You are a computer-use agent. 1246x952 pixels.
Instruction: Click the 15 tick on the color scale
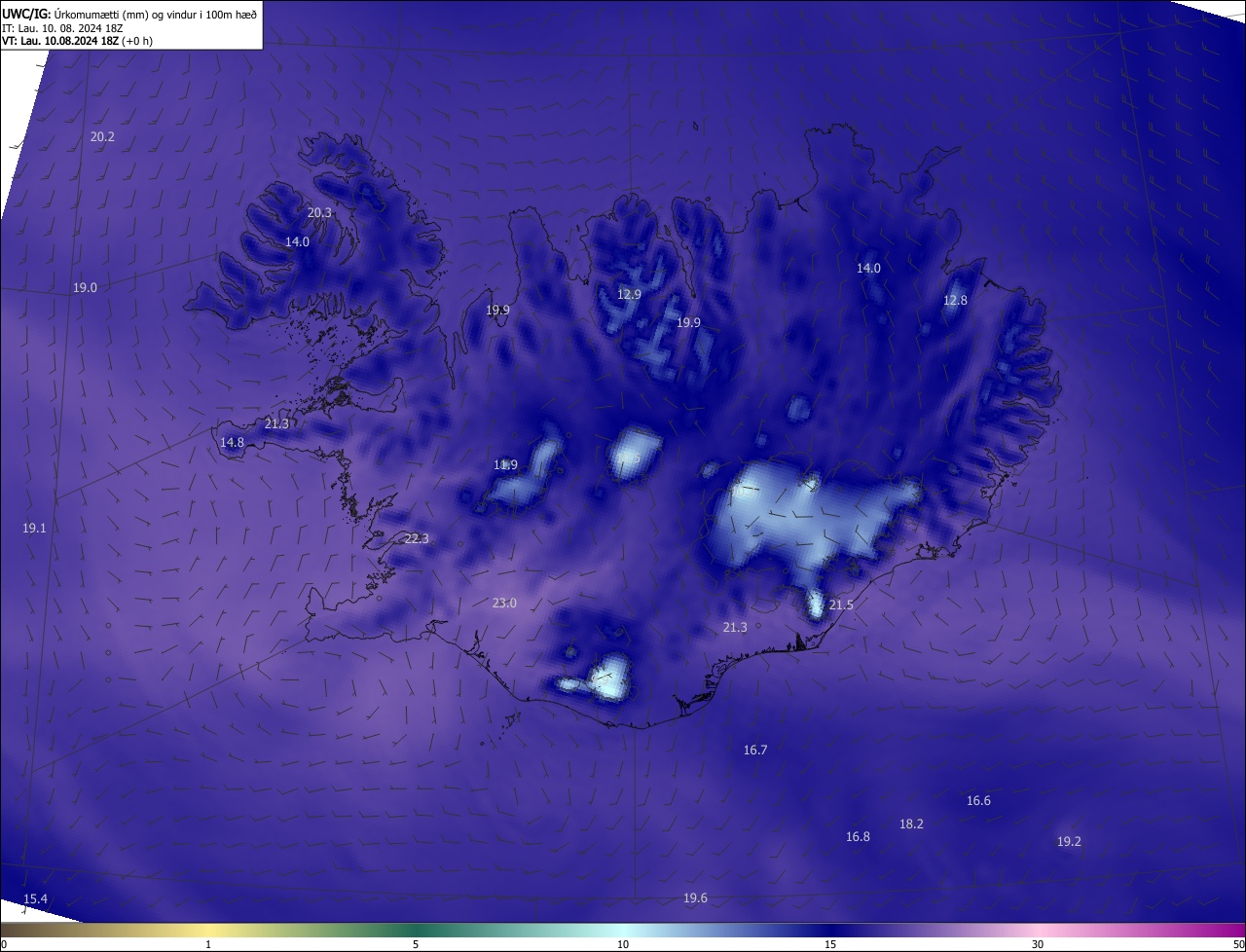(830, 945)
